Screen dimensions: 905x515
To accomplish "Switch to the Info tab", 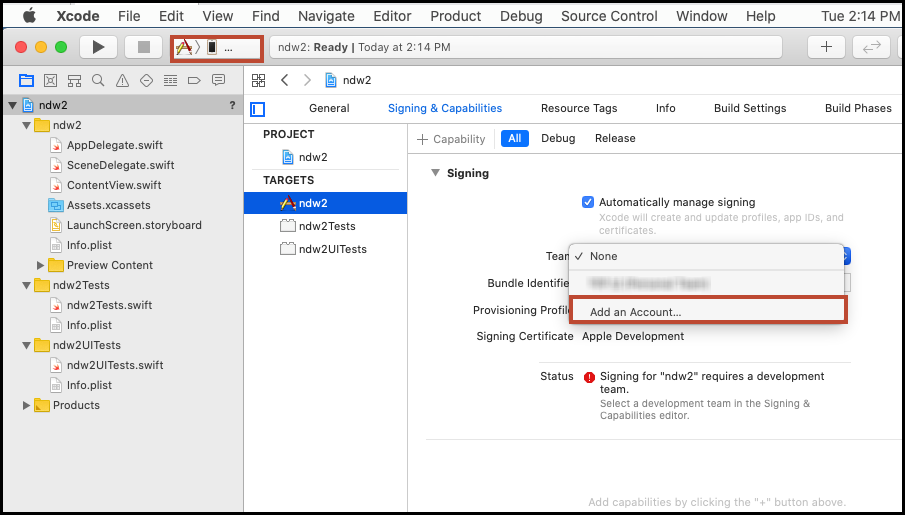I will [665, 109].
